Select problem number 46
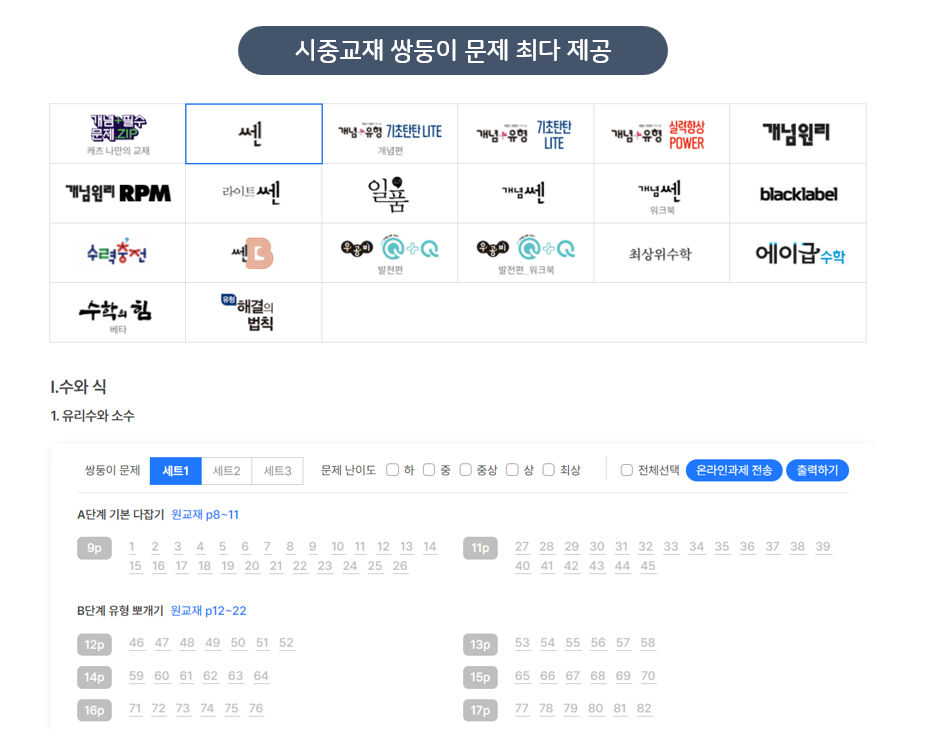 137,643
